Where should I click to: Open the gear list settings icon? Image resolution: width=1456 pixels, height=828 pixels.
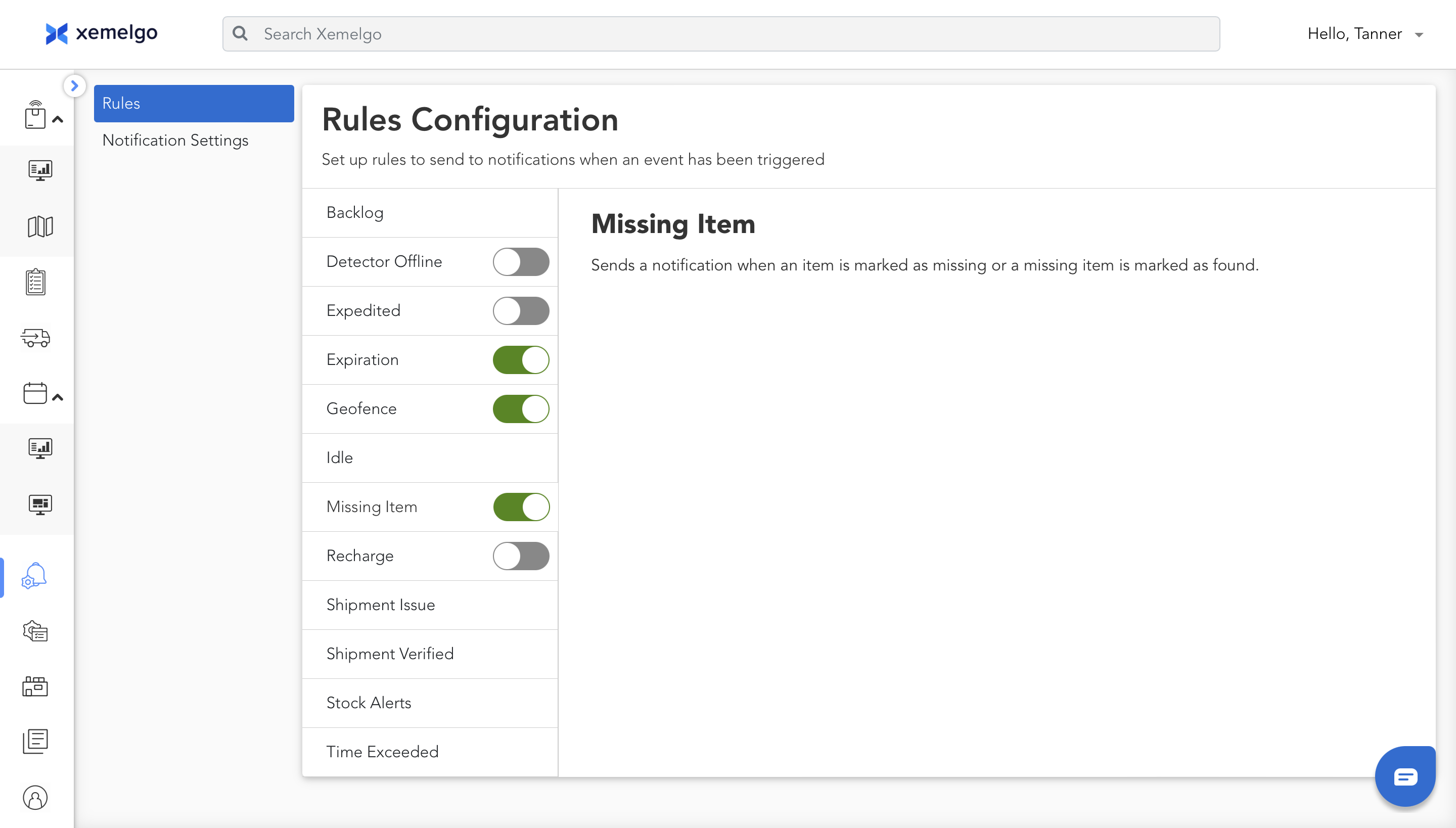(x=35, y=631)
